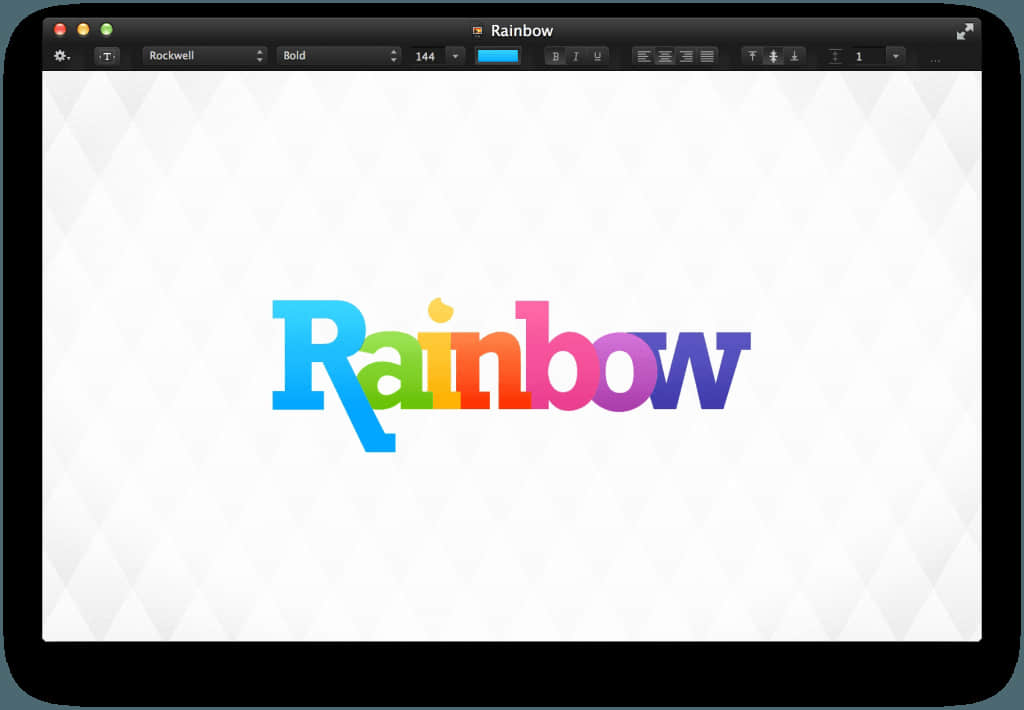
Task: Open the Rockwell font family dropdown
Action: pyautogui.click(x=205, y=56)
